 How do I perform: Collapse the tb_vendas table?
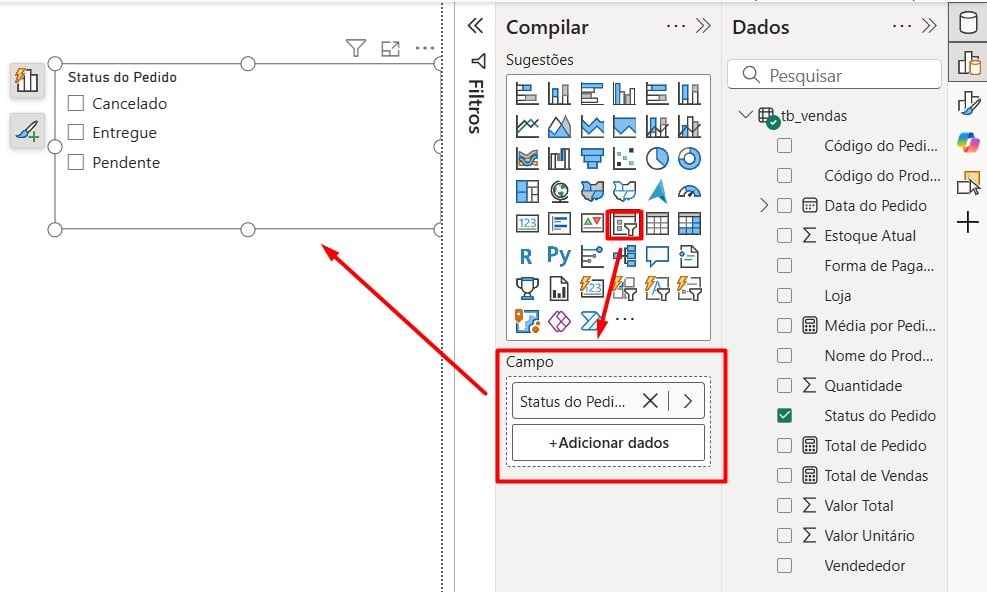(x=745, y=115)
